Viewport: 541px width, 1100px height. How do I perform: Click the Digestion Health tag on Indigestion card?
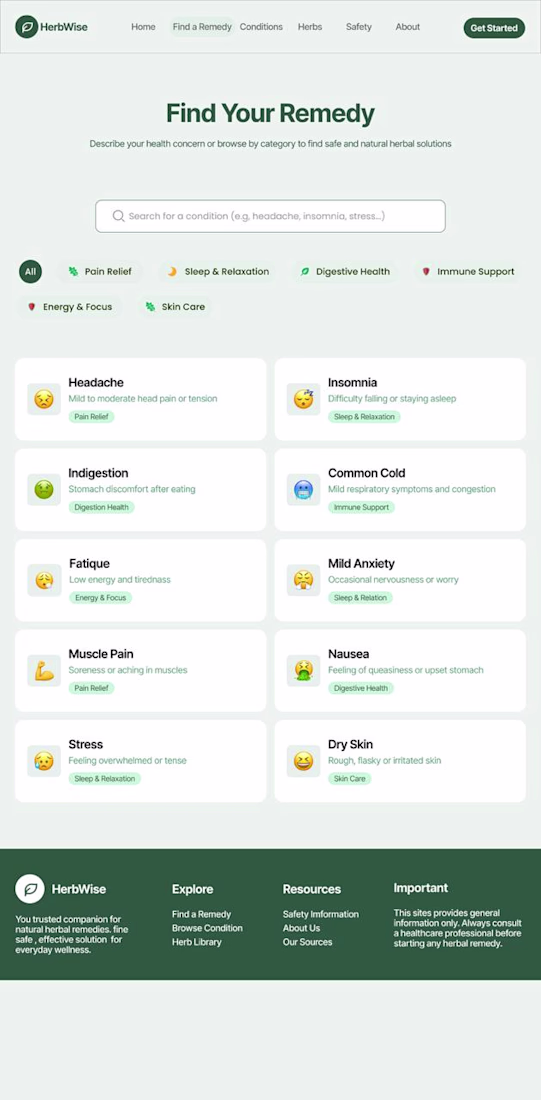(x=101, y=507)
